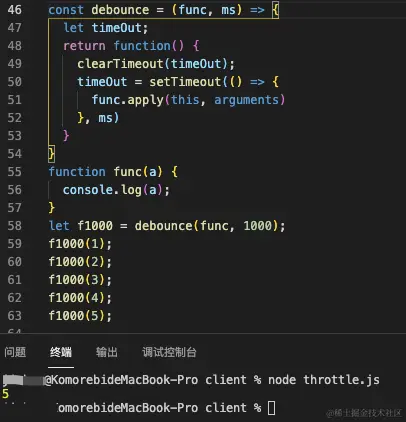Click the terminal output number 5
406x422 pixels.
(5, 394)
